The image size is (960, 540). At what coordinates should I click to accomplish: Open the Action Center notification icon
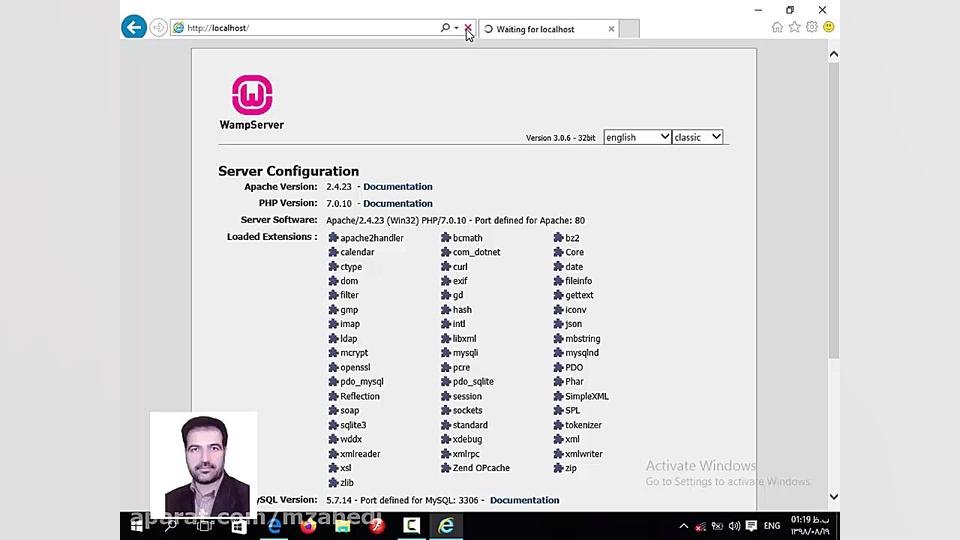(x=751, y=526)
